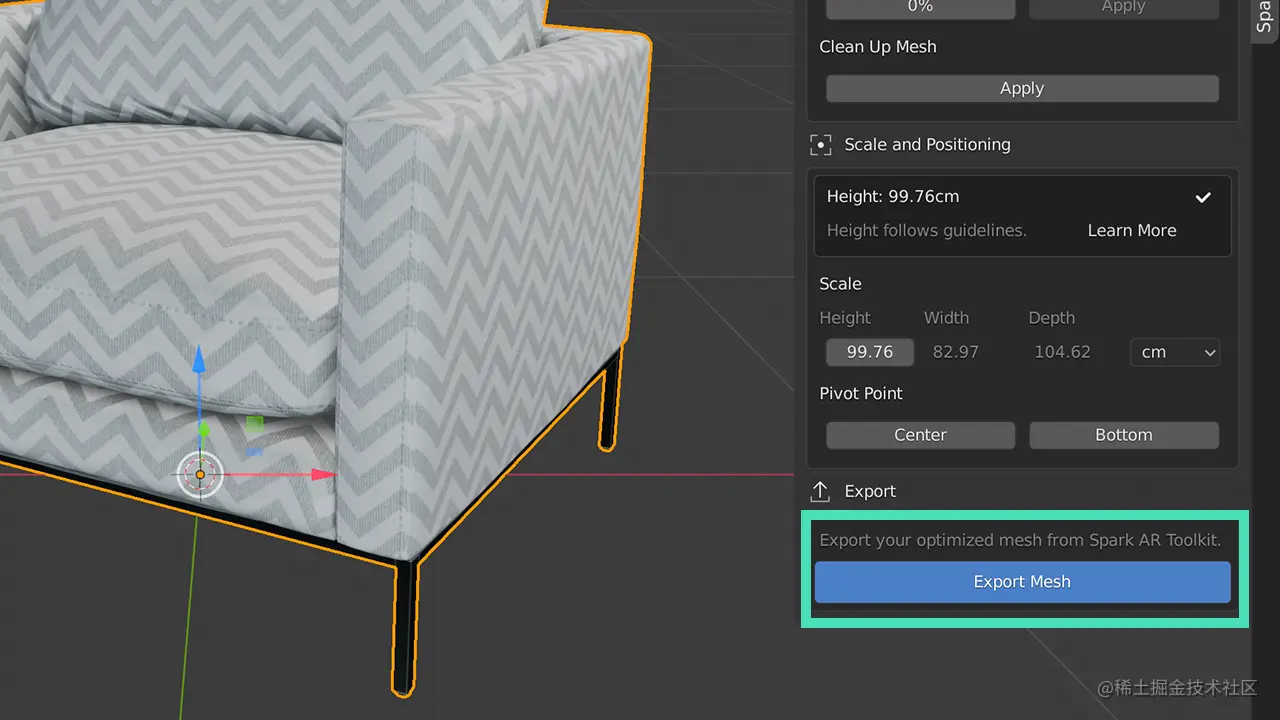Apply the Clean Up Mesh operation

pyautogui.click(x=1022, y=88)
